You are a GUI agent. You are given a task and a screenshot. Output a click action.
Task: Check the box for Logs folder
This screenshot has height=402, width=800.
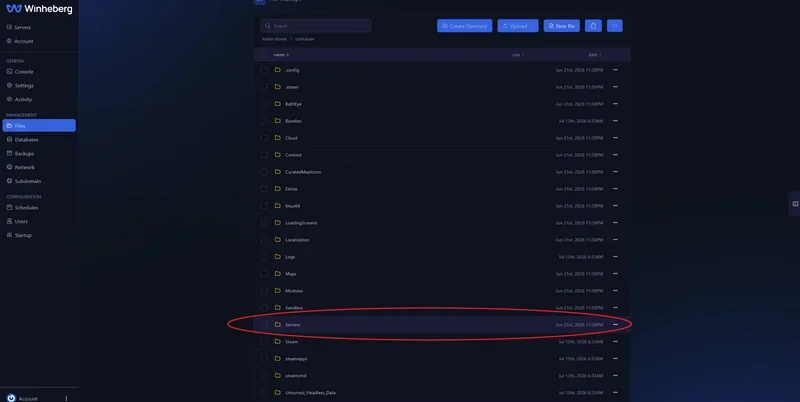[264, 257]
